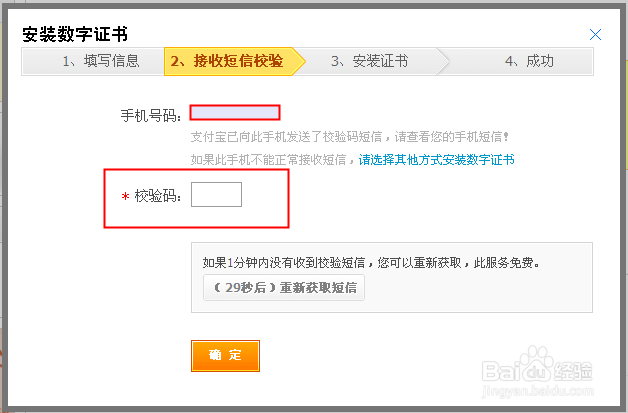Jump to step 4 成功
Viewport: 628px width, 413px height.
529,61
